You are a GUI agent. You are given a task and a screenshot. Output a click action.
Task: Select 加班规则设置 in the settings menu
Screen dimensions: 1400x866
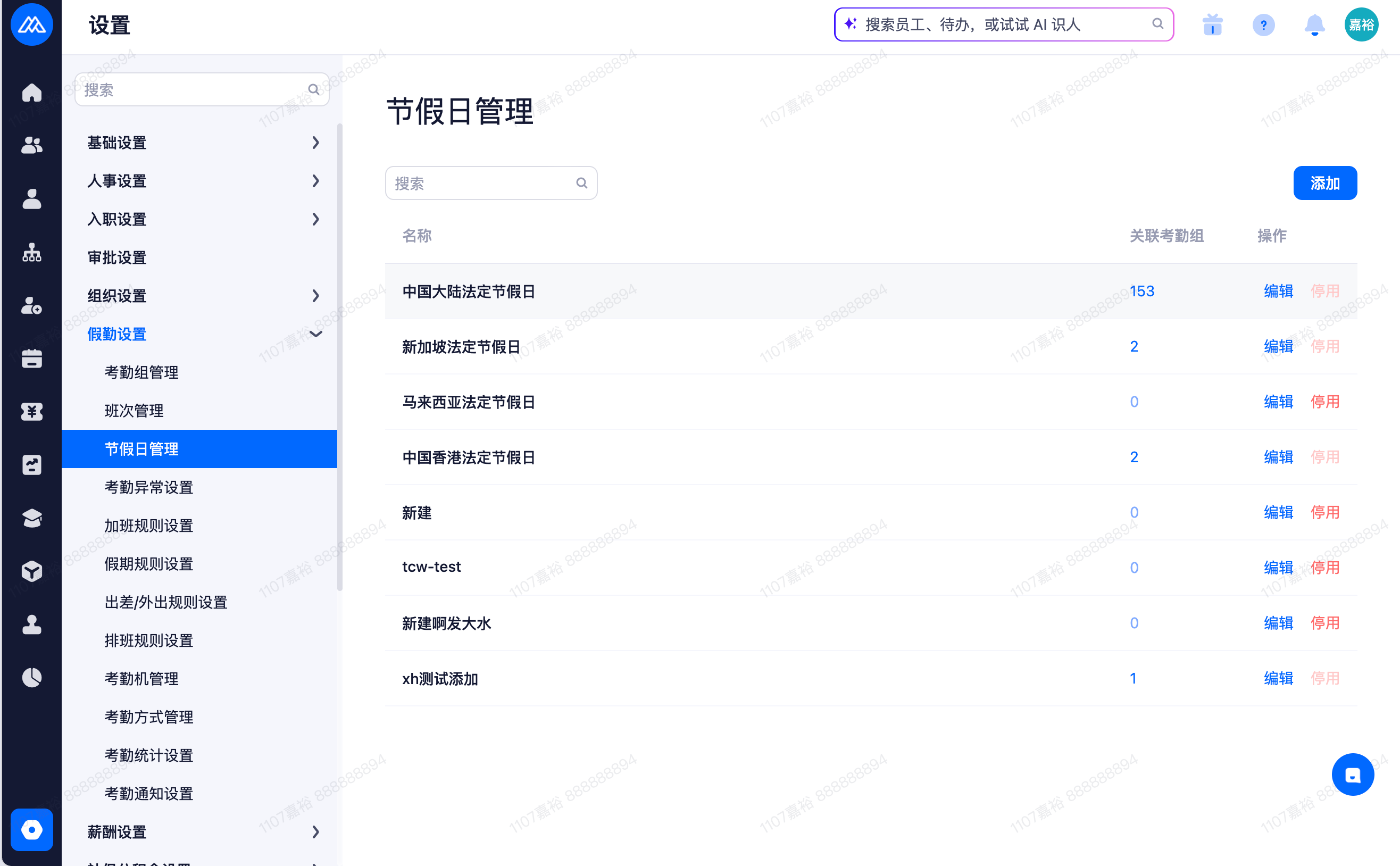149,525
